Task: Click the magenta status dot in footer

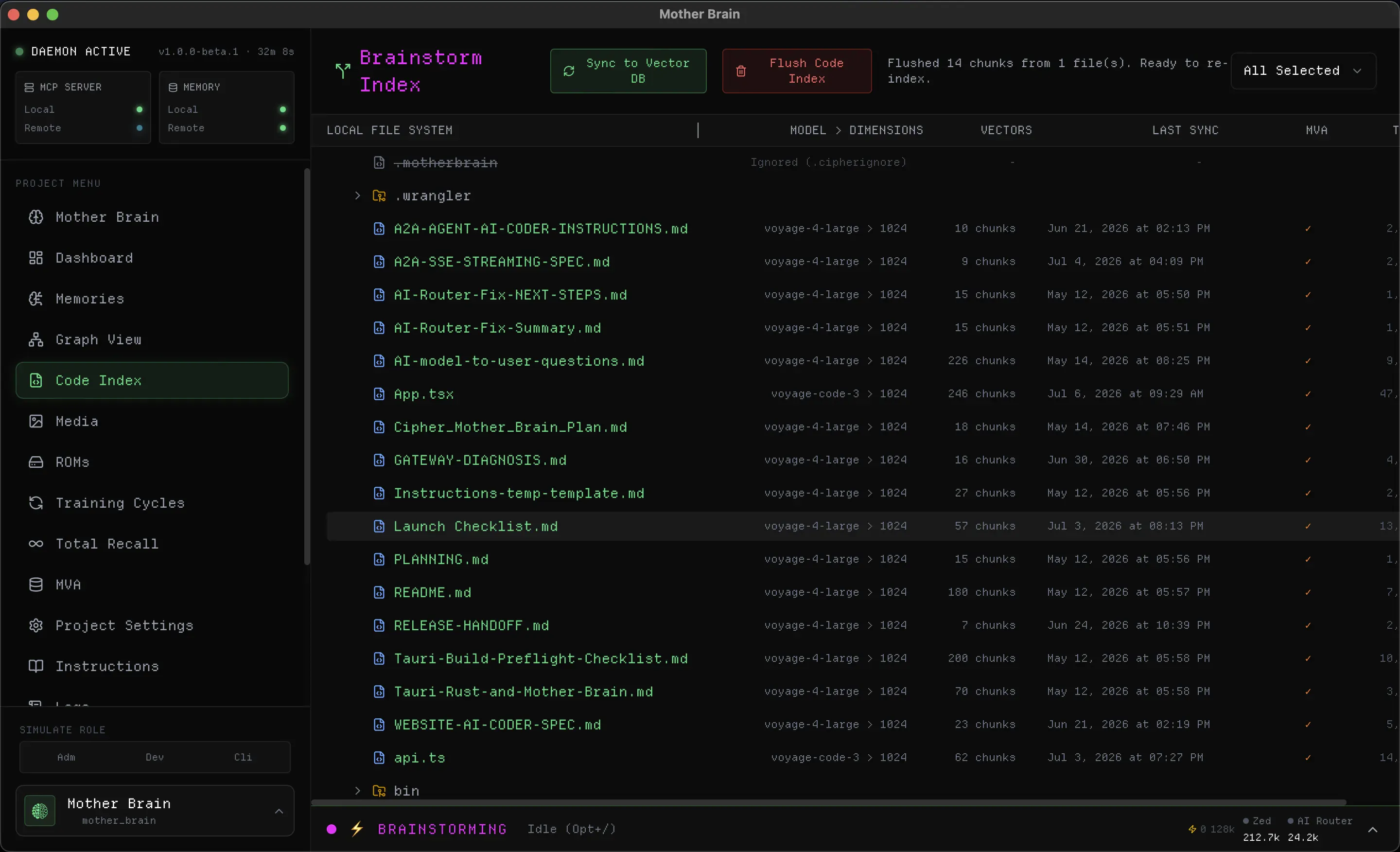Action: 331,829
